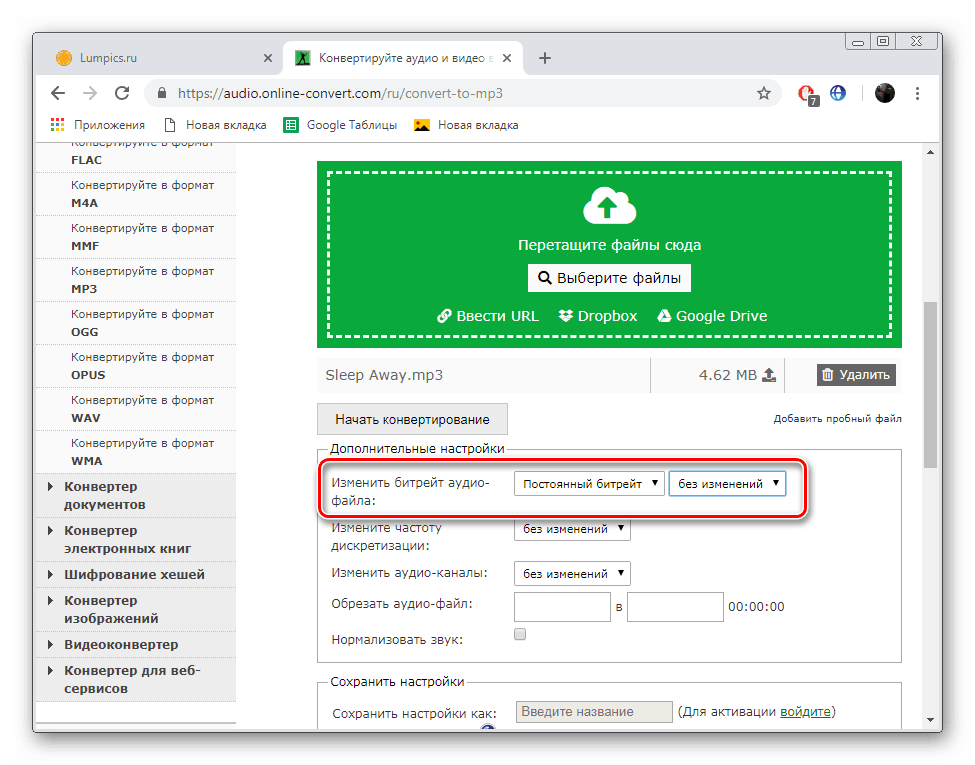Expand Конвертер электронных книг section
The height and width of the screenshot is (765, 975).
(136, 540)
